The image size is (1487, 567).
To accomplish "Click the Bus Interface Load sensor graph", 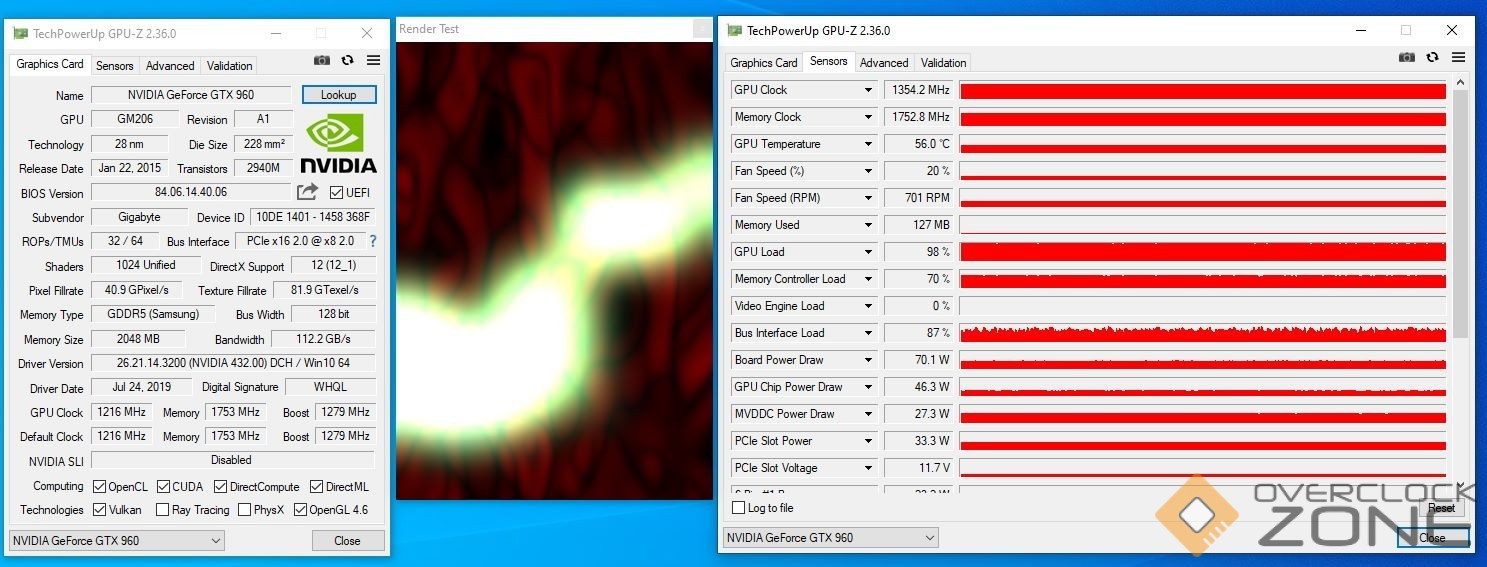I will [1203, 333].
